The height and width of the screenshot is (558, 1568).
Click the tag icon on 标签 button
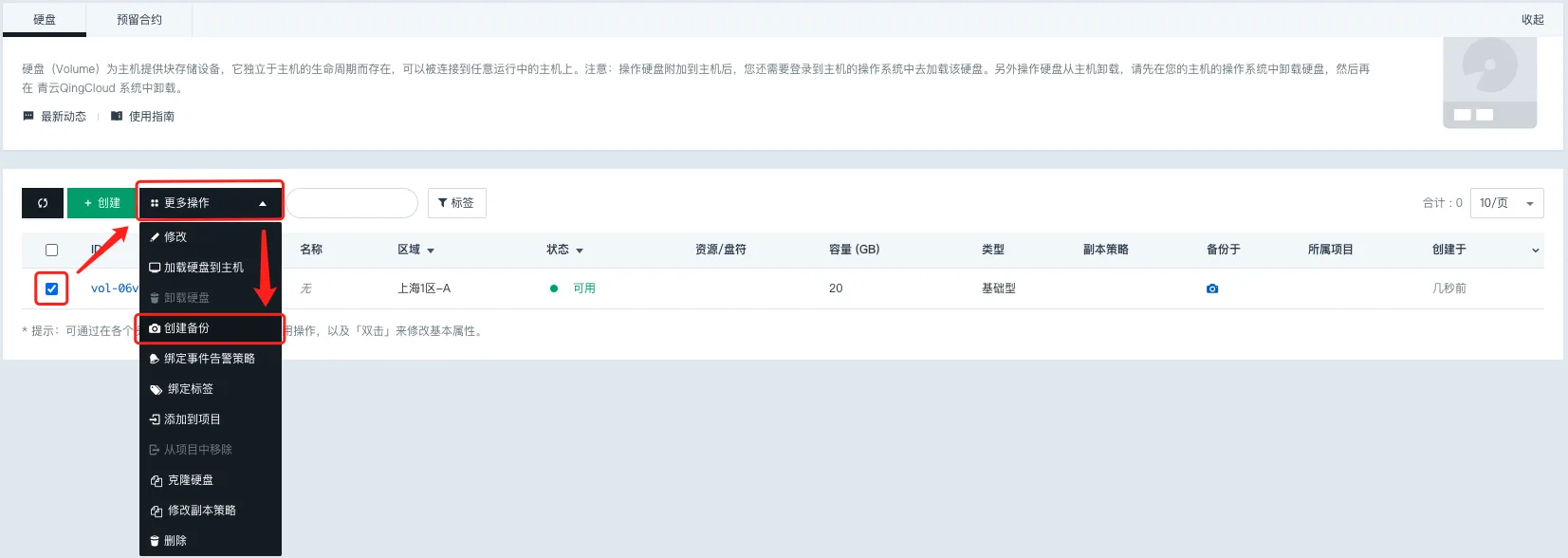[x=443, y=203]
